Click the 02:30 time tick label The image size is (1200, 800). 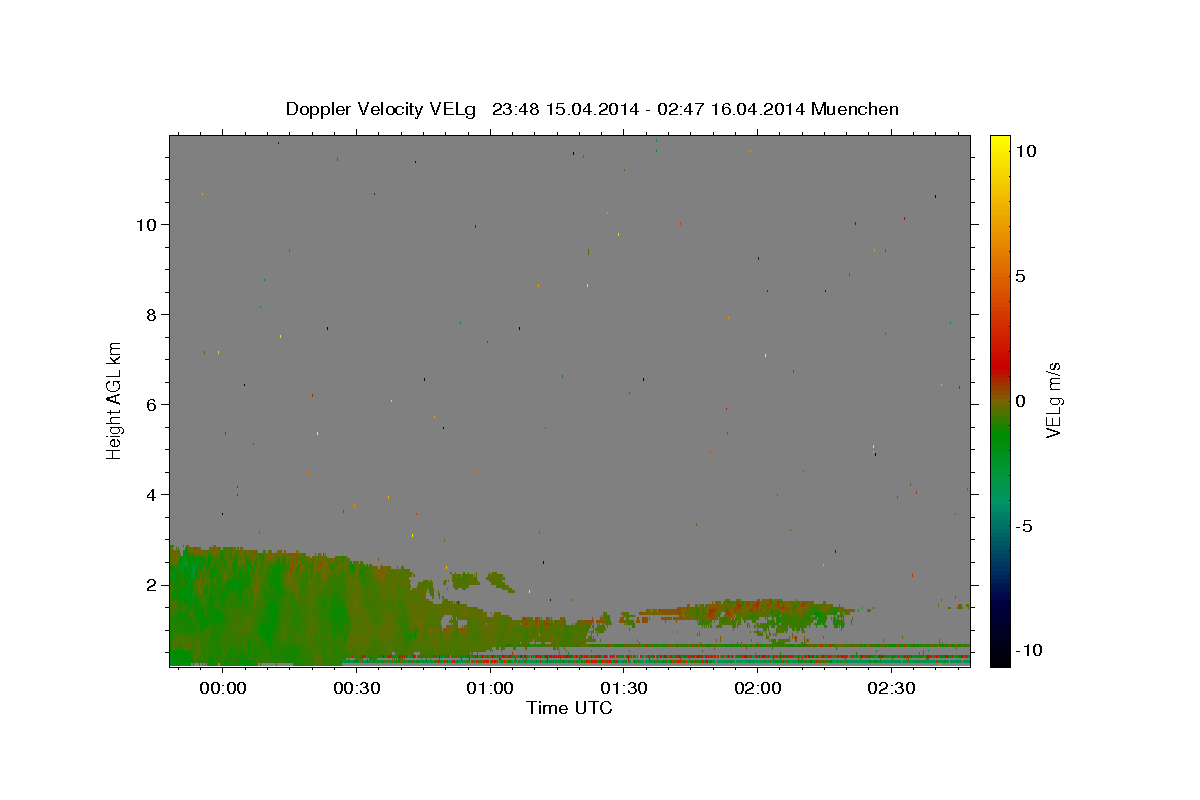(x=891, y=688)
